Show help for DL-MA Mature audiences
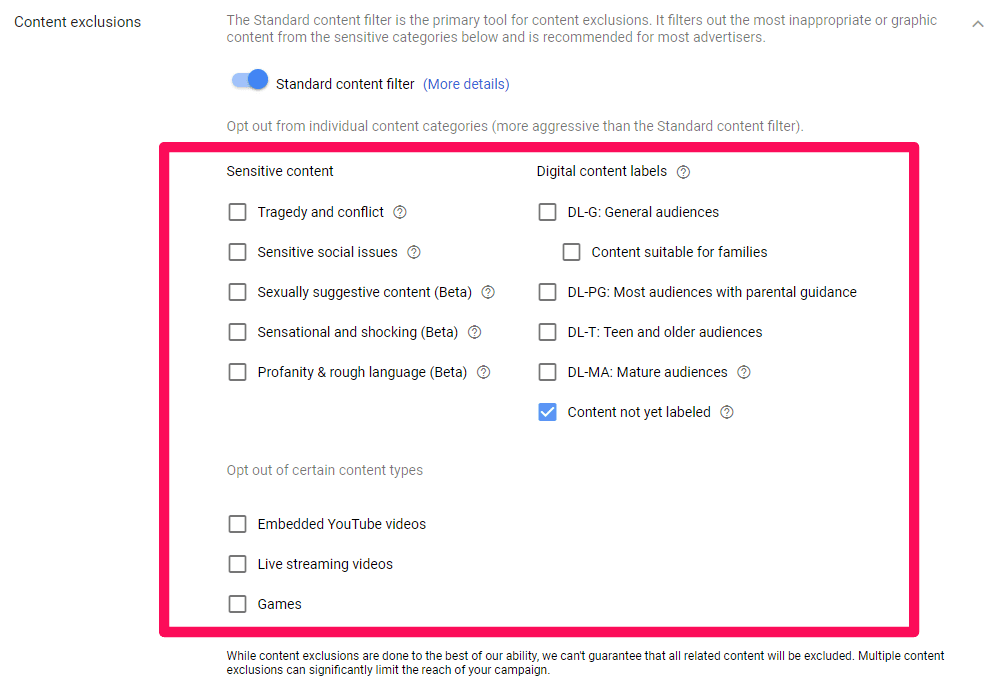The height and width of the screenshot is (688, 1001). coord(744,372)
